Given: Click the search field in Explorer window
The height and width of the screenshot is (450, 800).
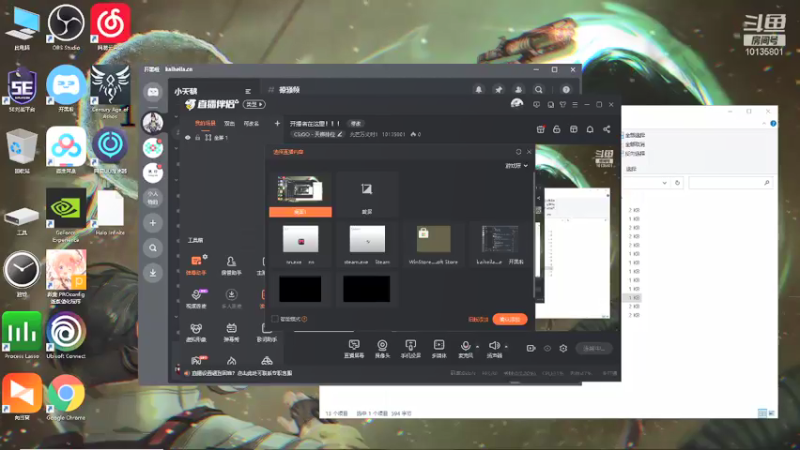Looking at the screenshot, I should tap(730, 183).
